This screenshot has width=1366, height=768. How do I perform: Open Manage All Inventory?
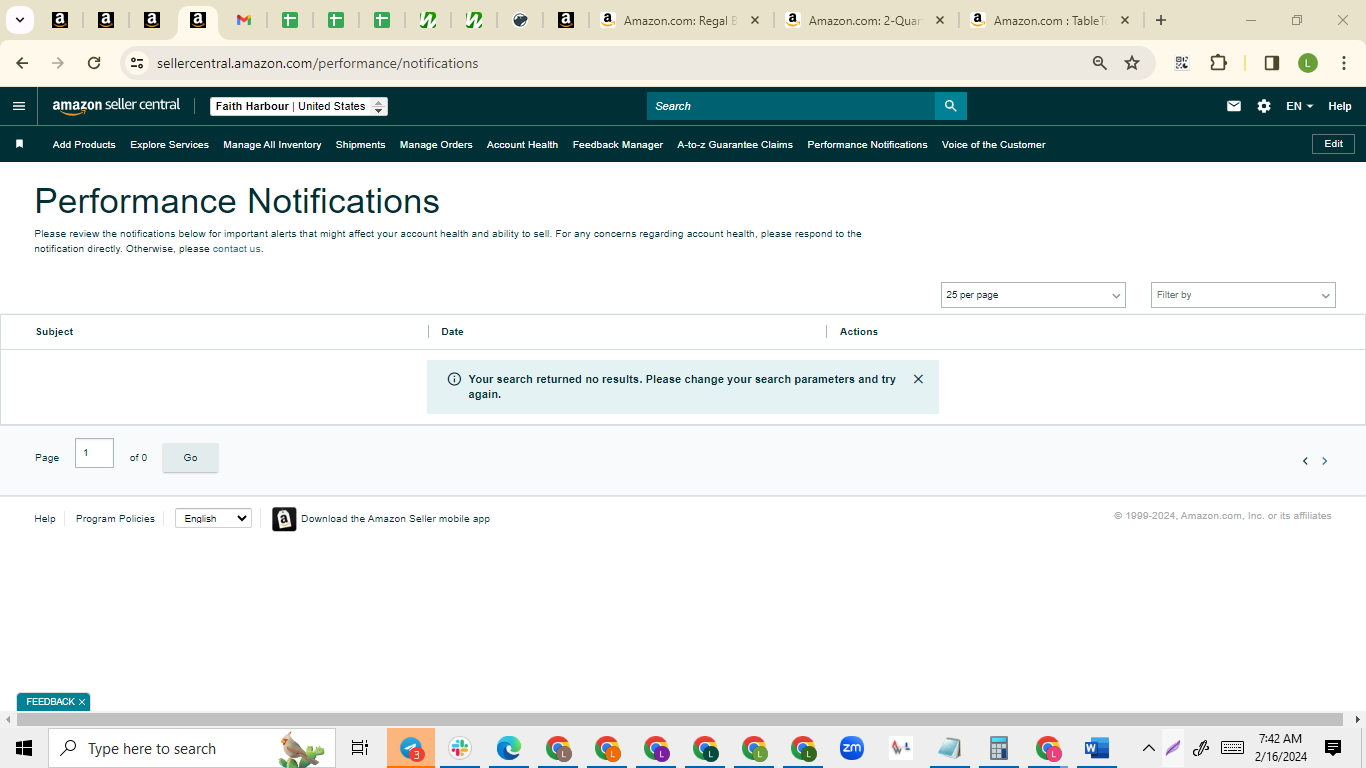tap(272, 145)
